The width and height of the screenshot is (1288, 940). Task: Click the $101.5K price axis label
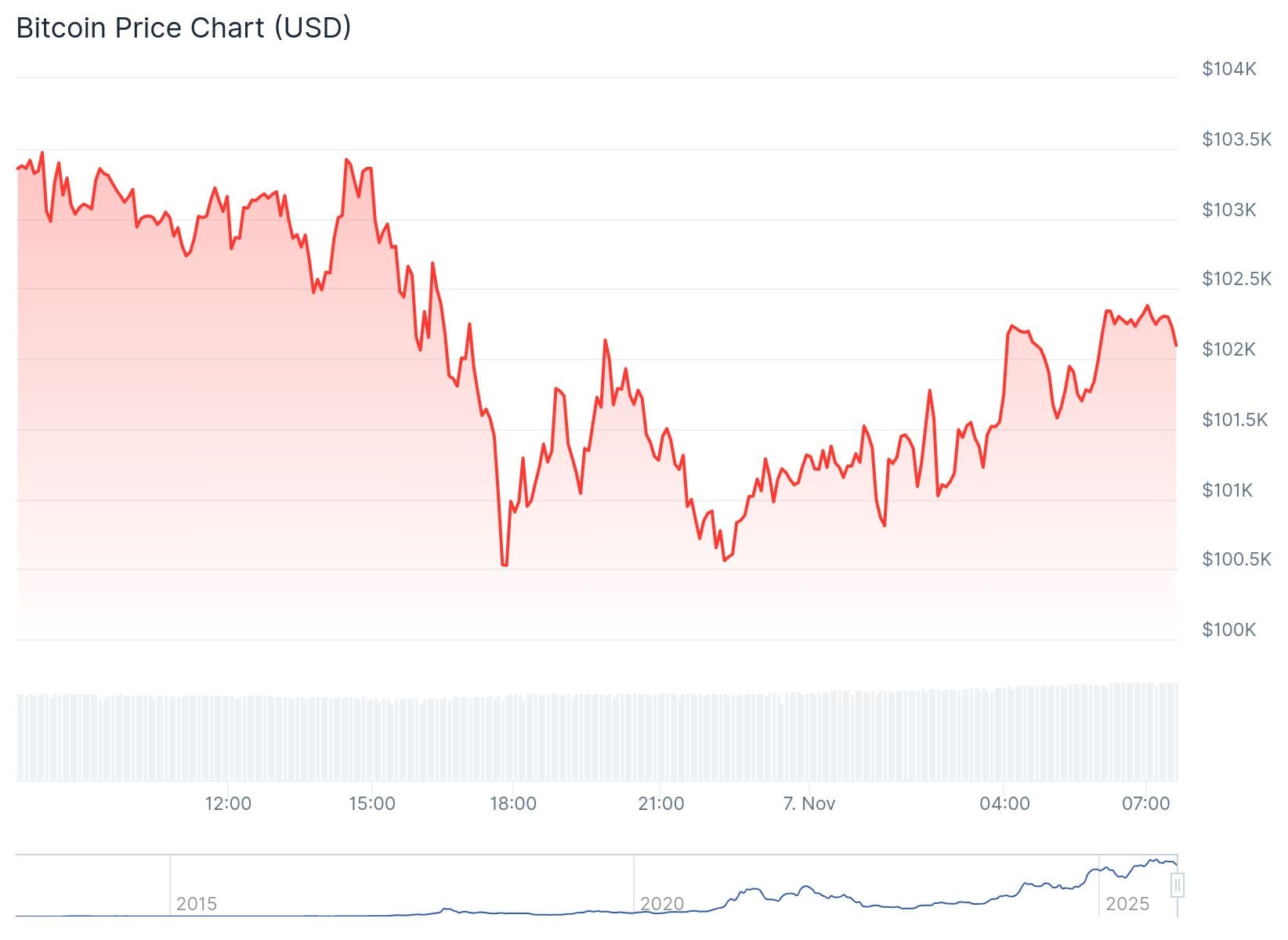(x=1234, y=420)
